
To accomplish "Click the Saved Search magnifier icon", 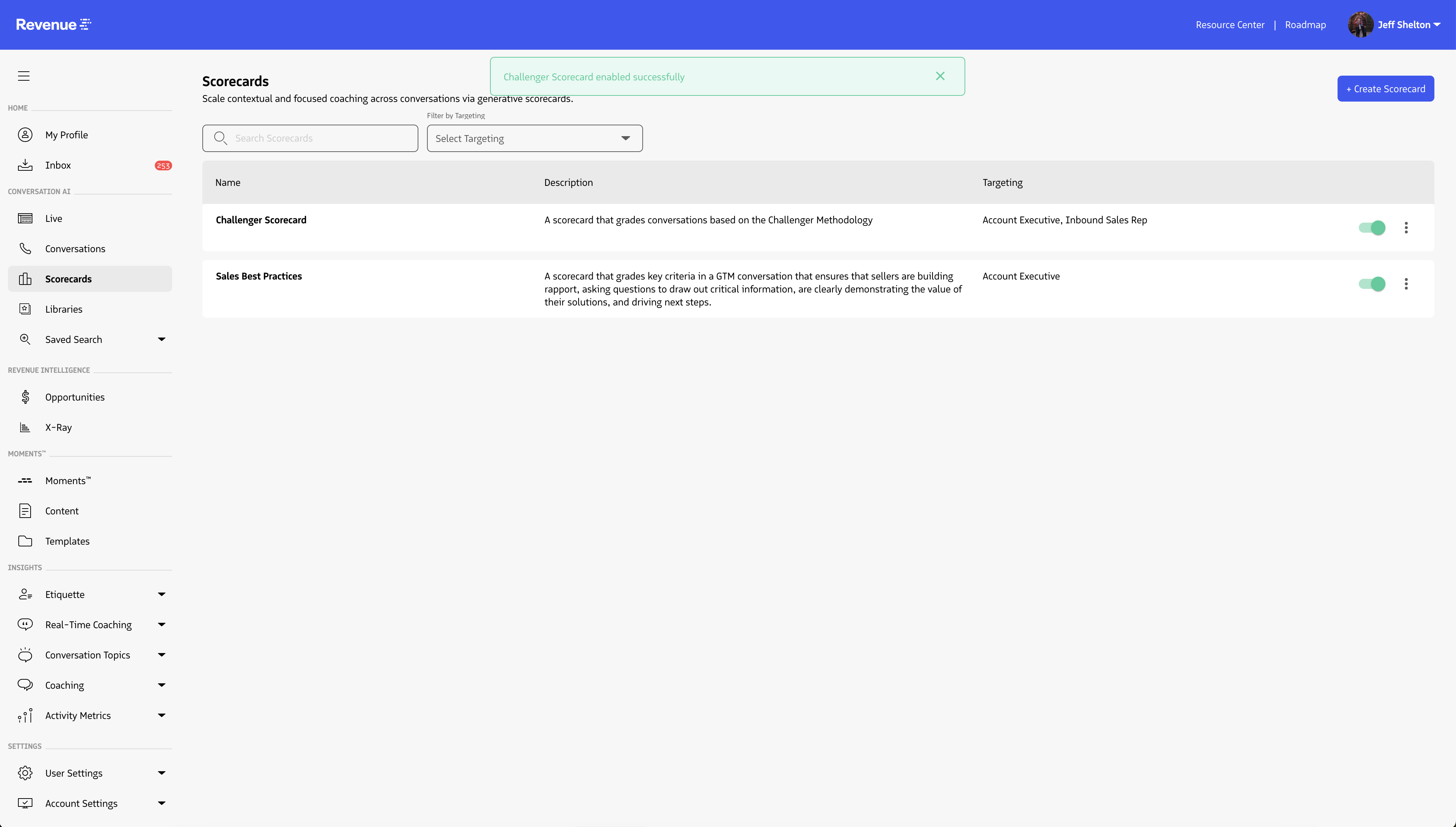I will tap(25, 339).
